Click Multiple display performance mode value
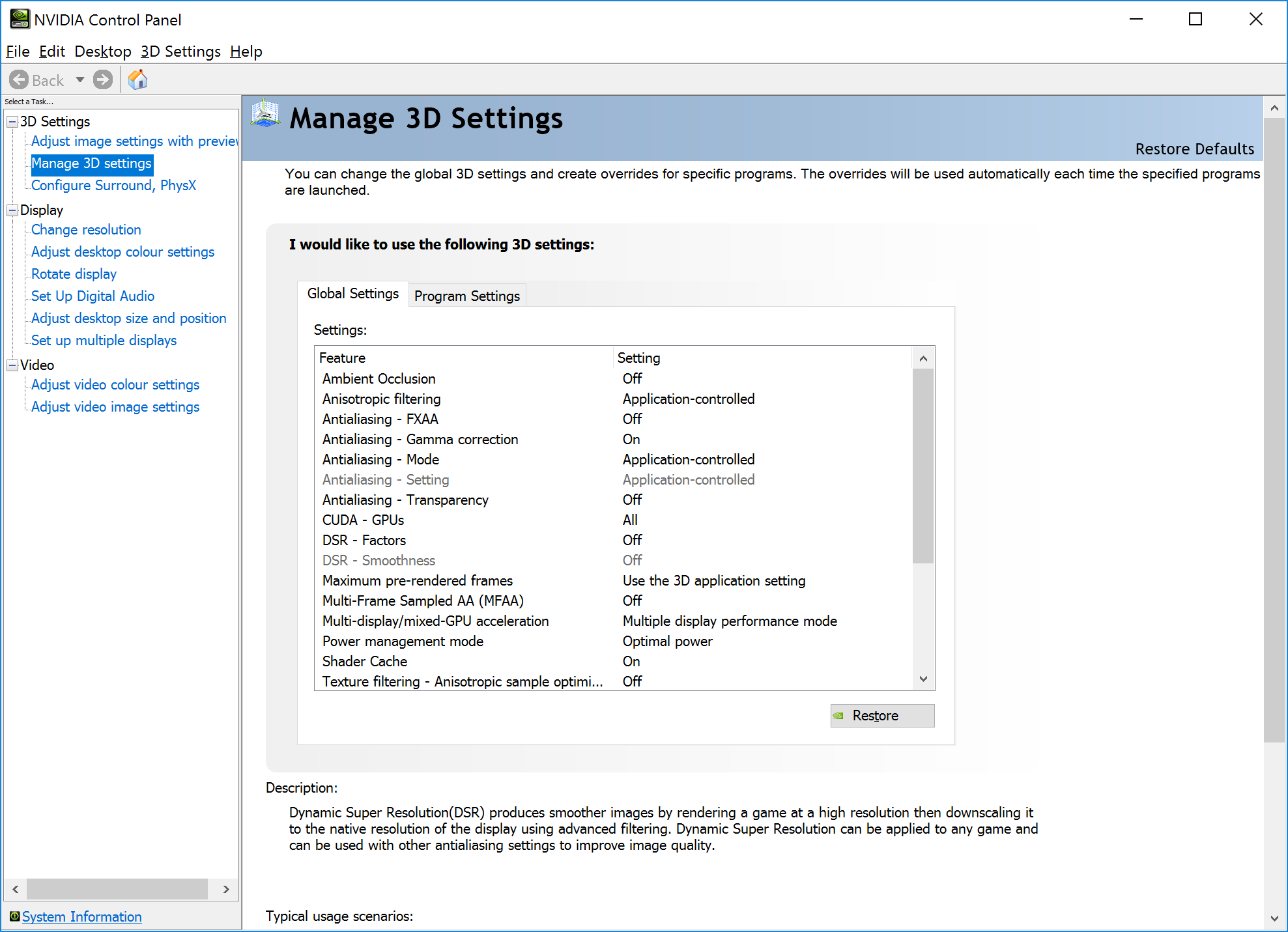Screen dimensions: 1288x932 (x=730, y=621)
